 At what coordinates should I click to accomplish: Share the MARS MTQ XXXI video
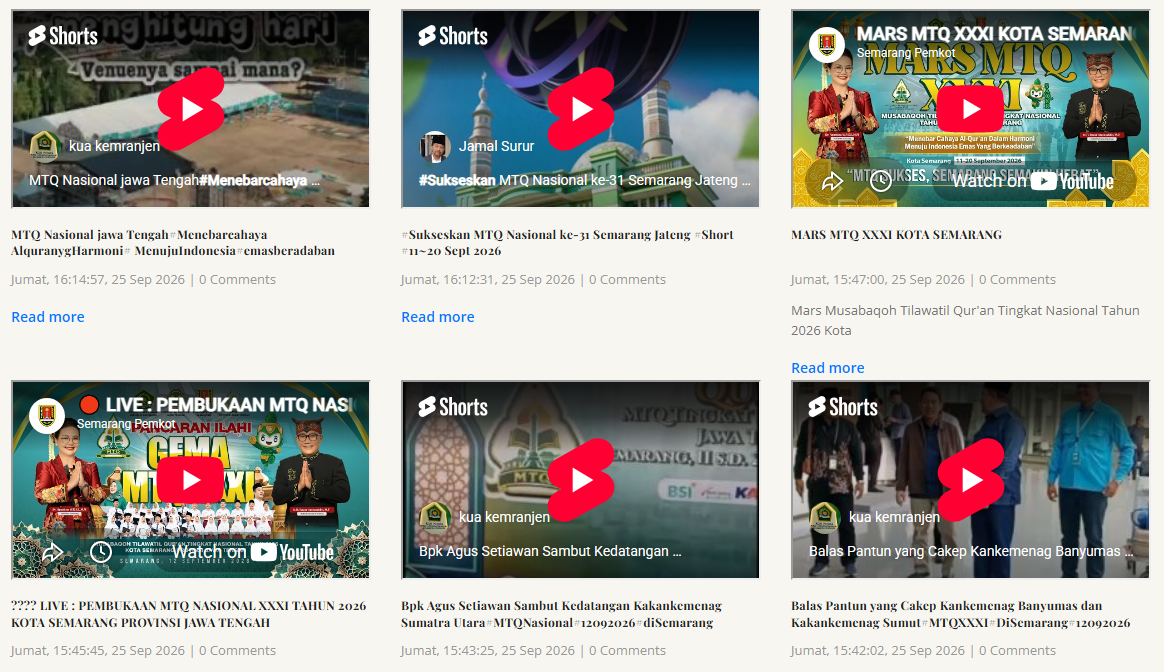(831, 181)
